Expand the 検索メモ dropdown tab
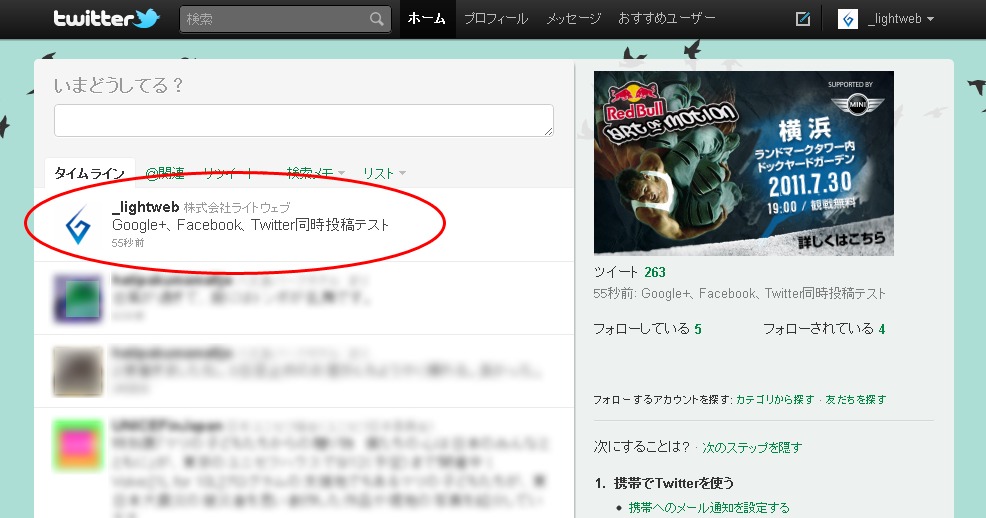Image resolution: width=986 pixels, height=518 pixels. coord(315,173)
